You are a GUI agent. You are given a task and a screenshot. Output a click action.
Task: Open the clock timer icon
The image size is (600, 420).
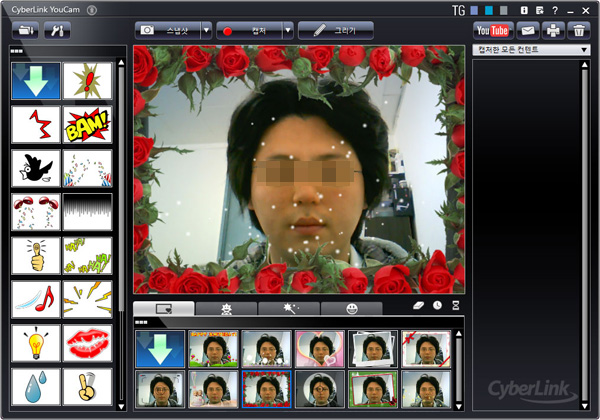[437, 305]
